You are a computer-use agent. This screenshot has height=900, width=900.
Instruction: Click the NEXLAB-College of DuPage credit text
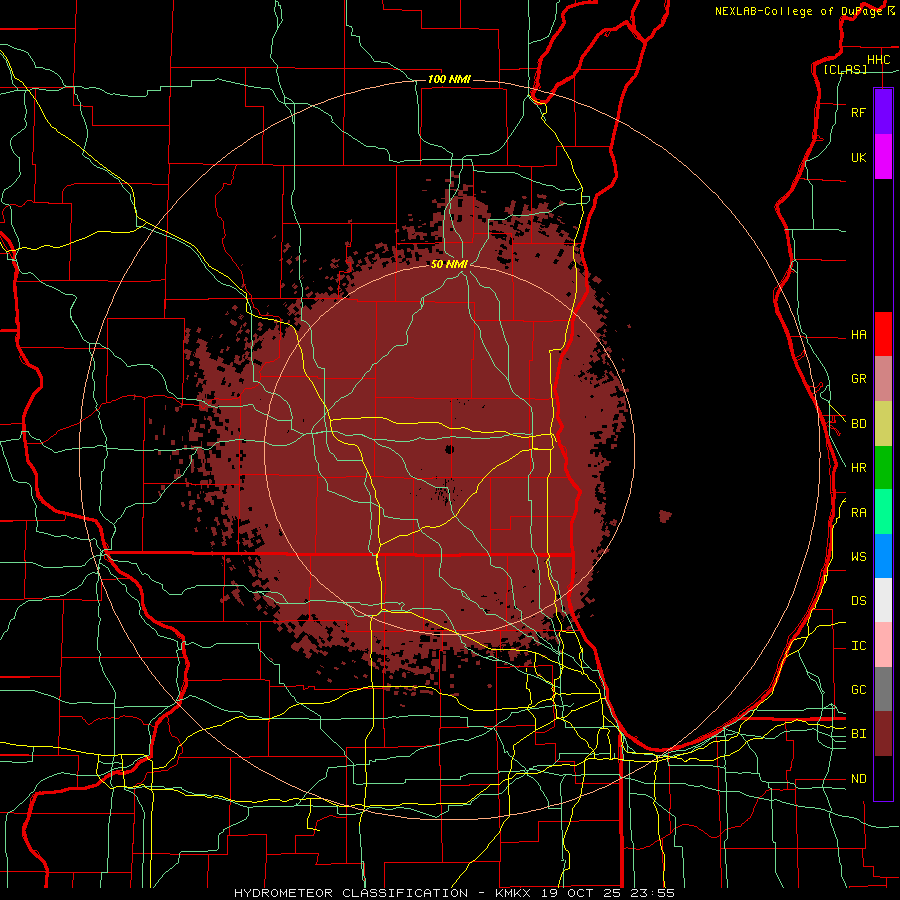coord(798,11)
